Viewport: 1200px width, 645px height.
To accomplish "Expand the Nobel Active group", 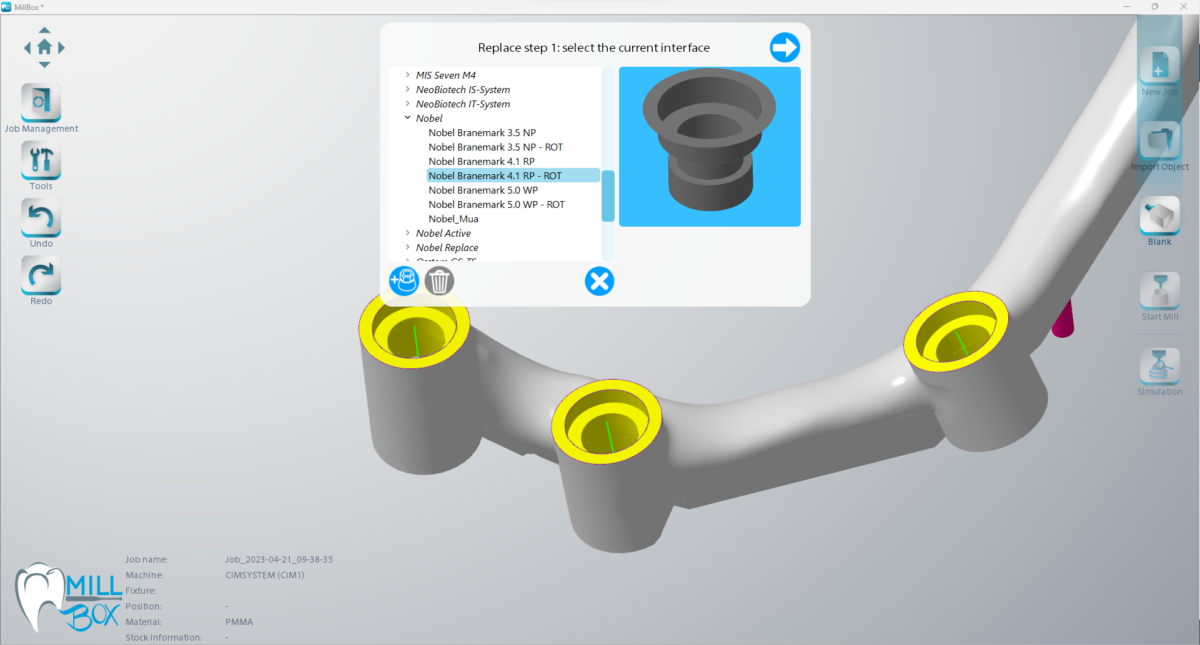I will pos(408,233).
